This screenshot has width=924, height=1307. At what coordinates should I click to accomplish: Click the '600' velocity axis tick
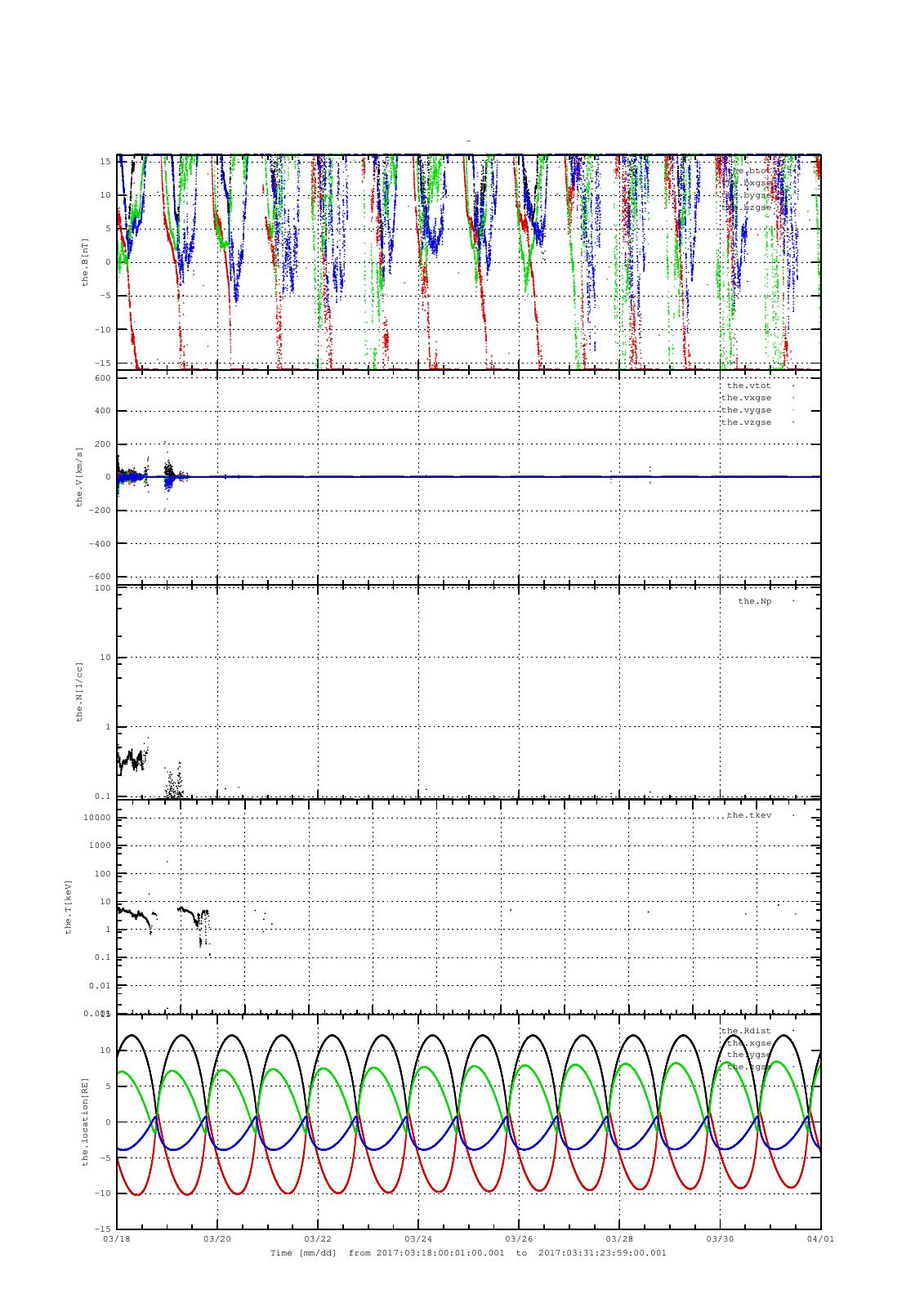coord(103,377)
